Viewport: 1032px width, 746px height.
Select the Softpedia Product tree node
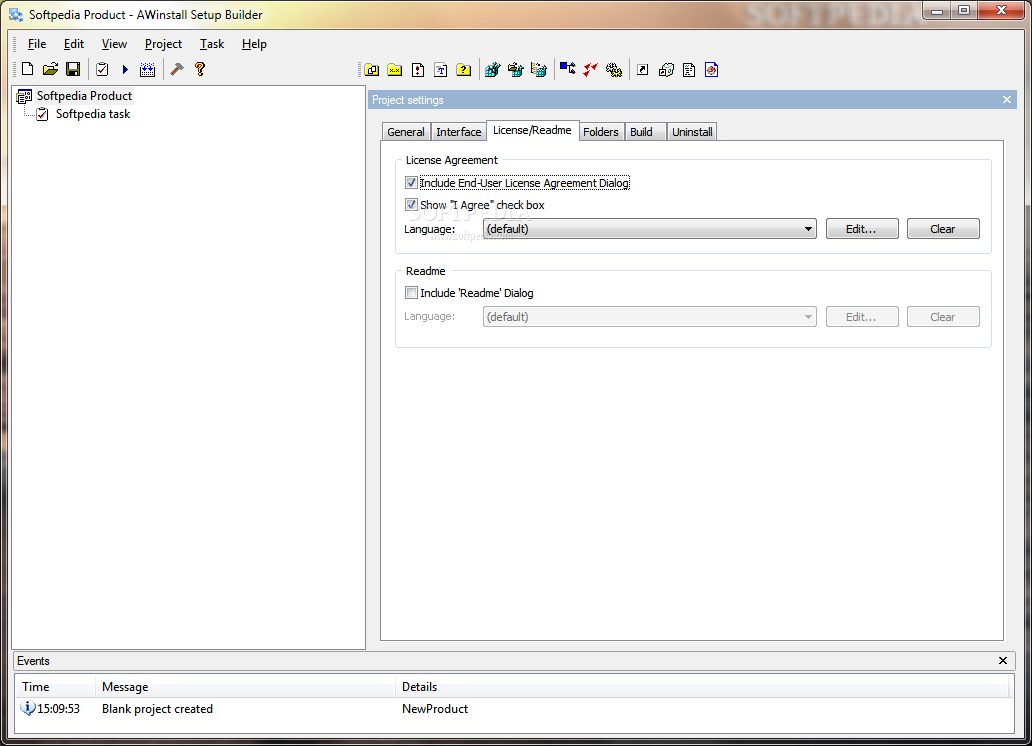[84, 96]
